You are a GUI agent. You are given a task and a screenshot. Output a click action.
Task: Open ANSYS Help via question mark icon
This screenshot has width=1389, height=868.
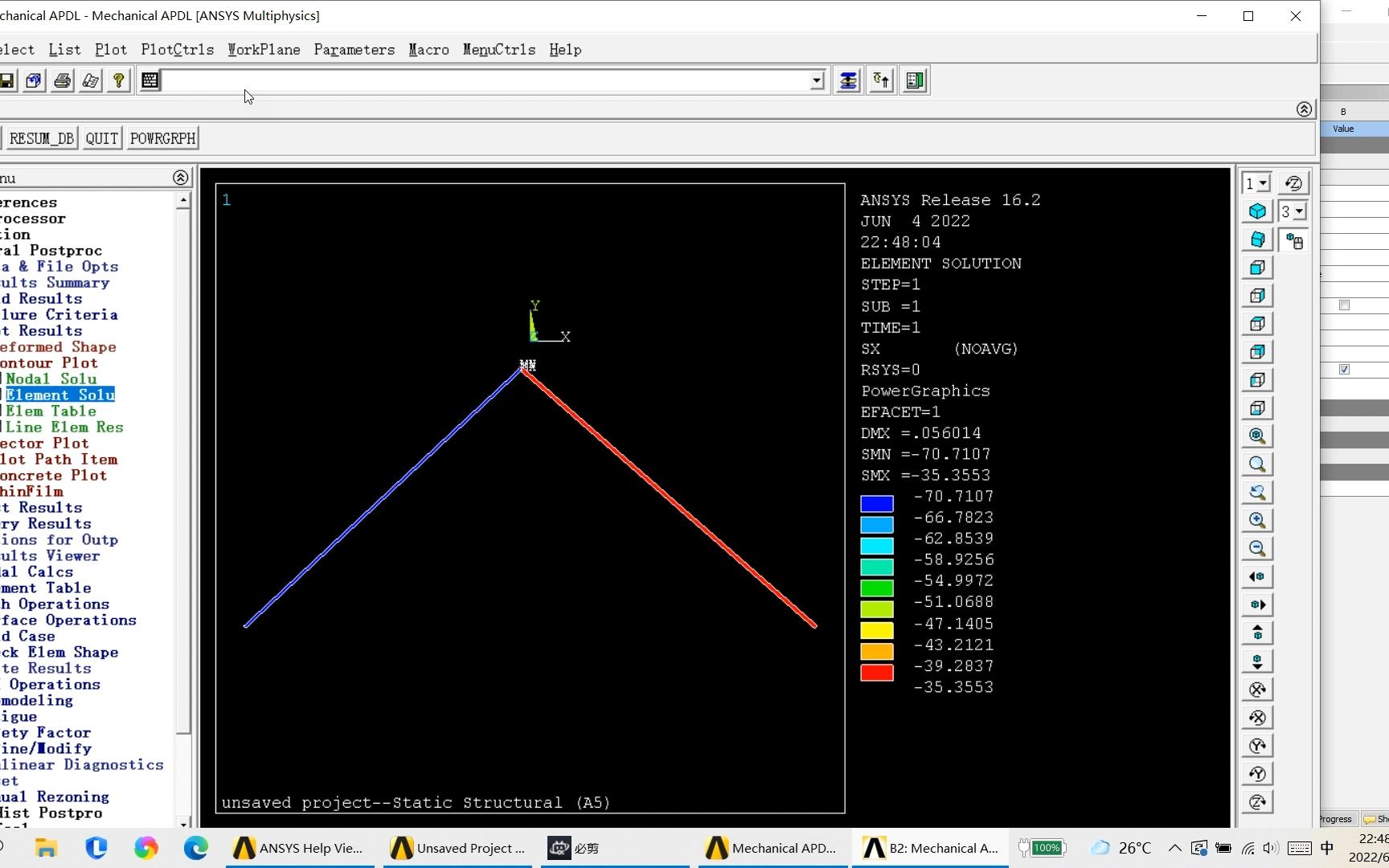(118, 80)
